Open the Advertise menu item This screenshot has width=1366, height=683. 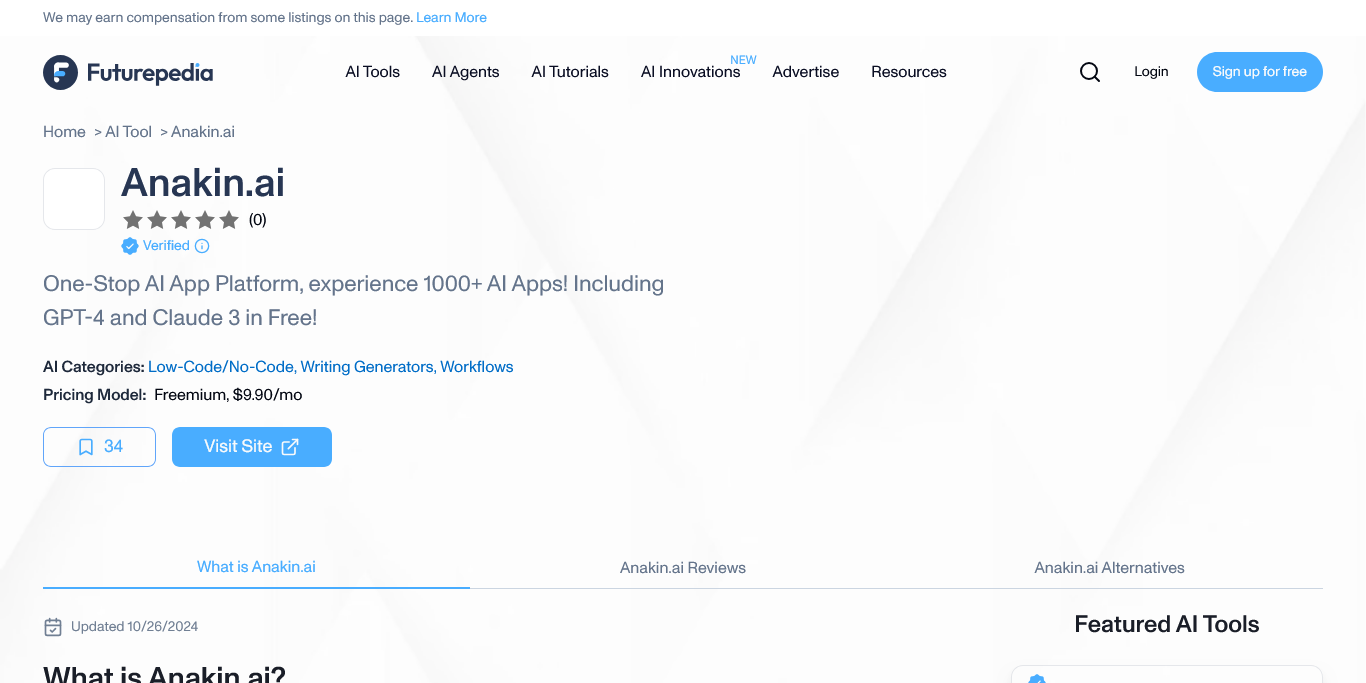806,72
